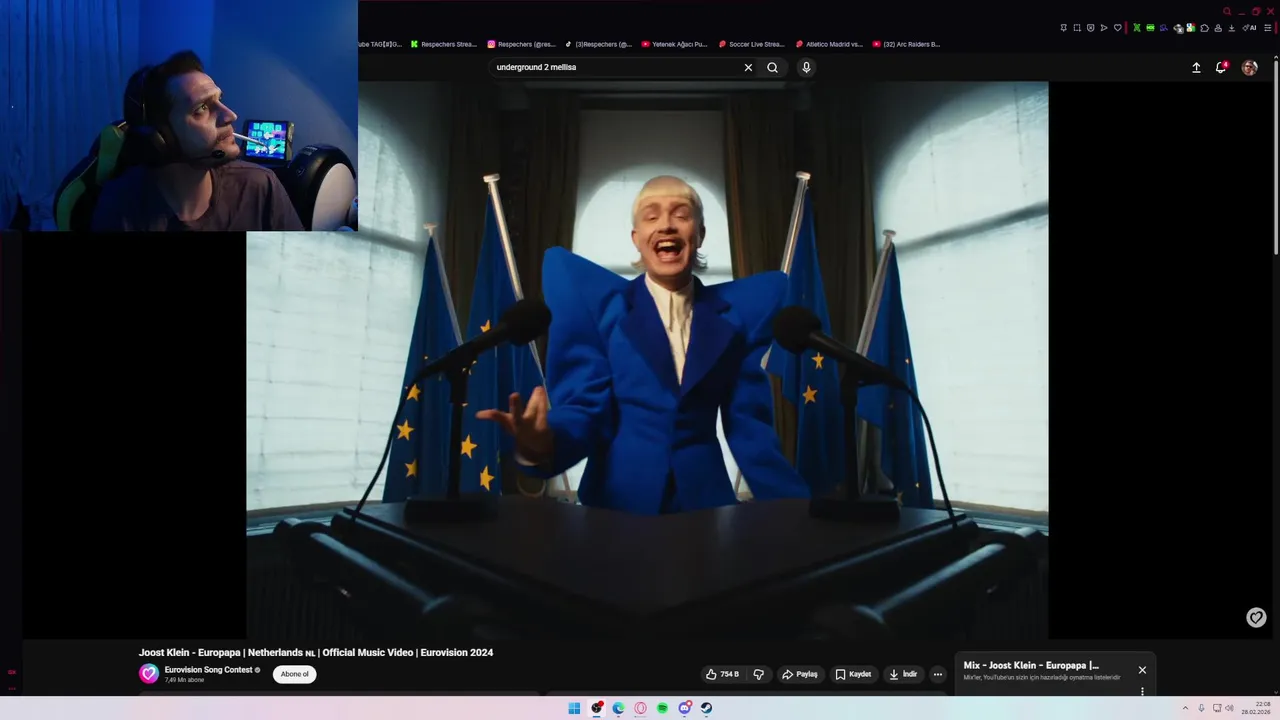Click browser pin icon in toolbar
This screenshot has width=1280, height=720.
[1063, 28]
